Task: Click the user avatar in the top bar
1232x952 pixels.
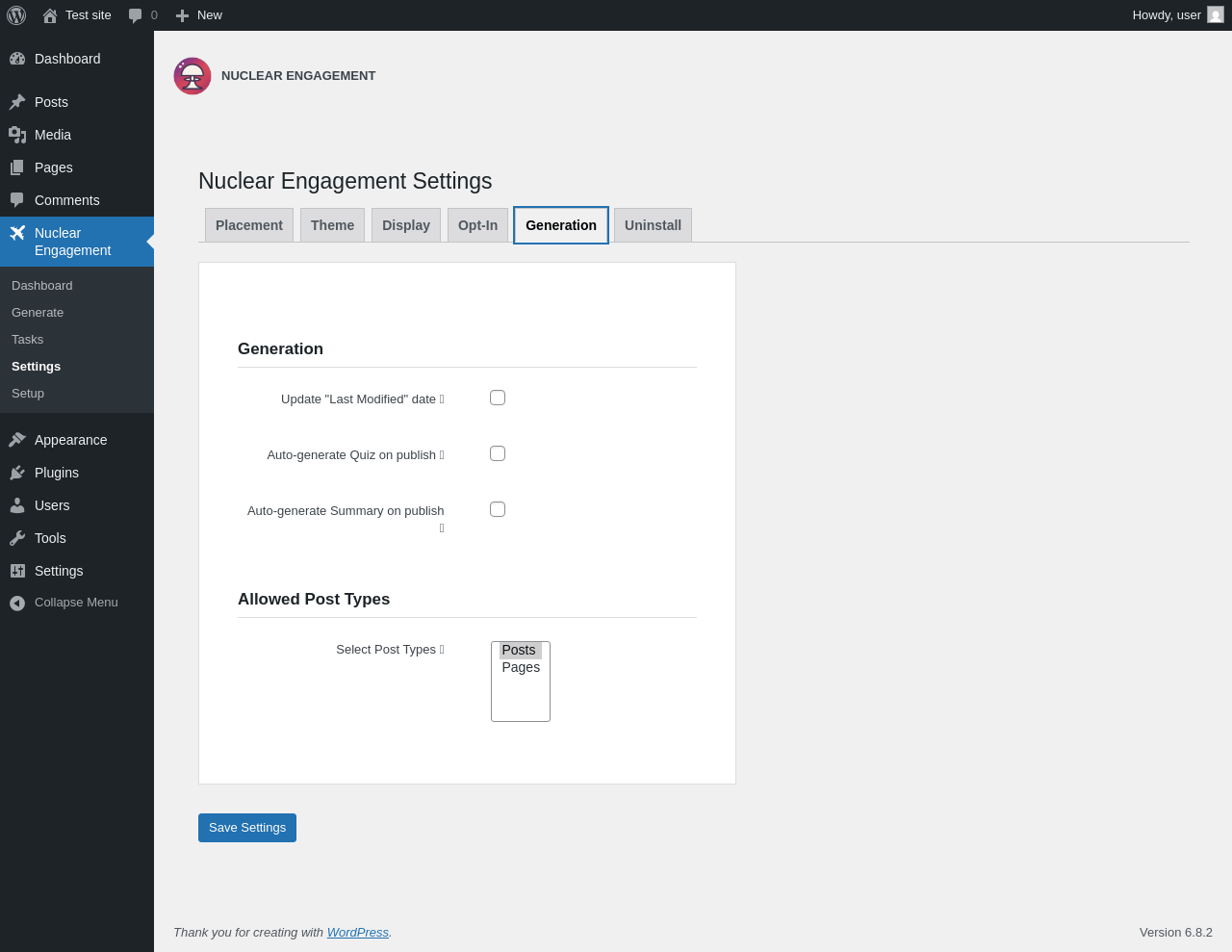Action: [1216, 14]
